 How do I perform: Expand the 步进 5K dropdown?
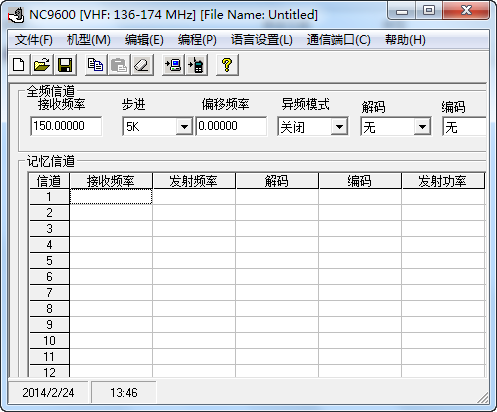[184, 126]
